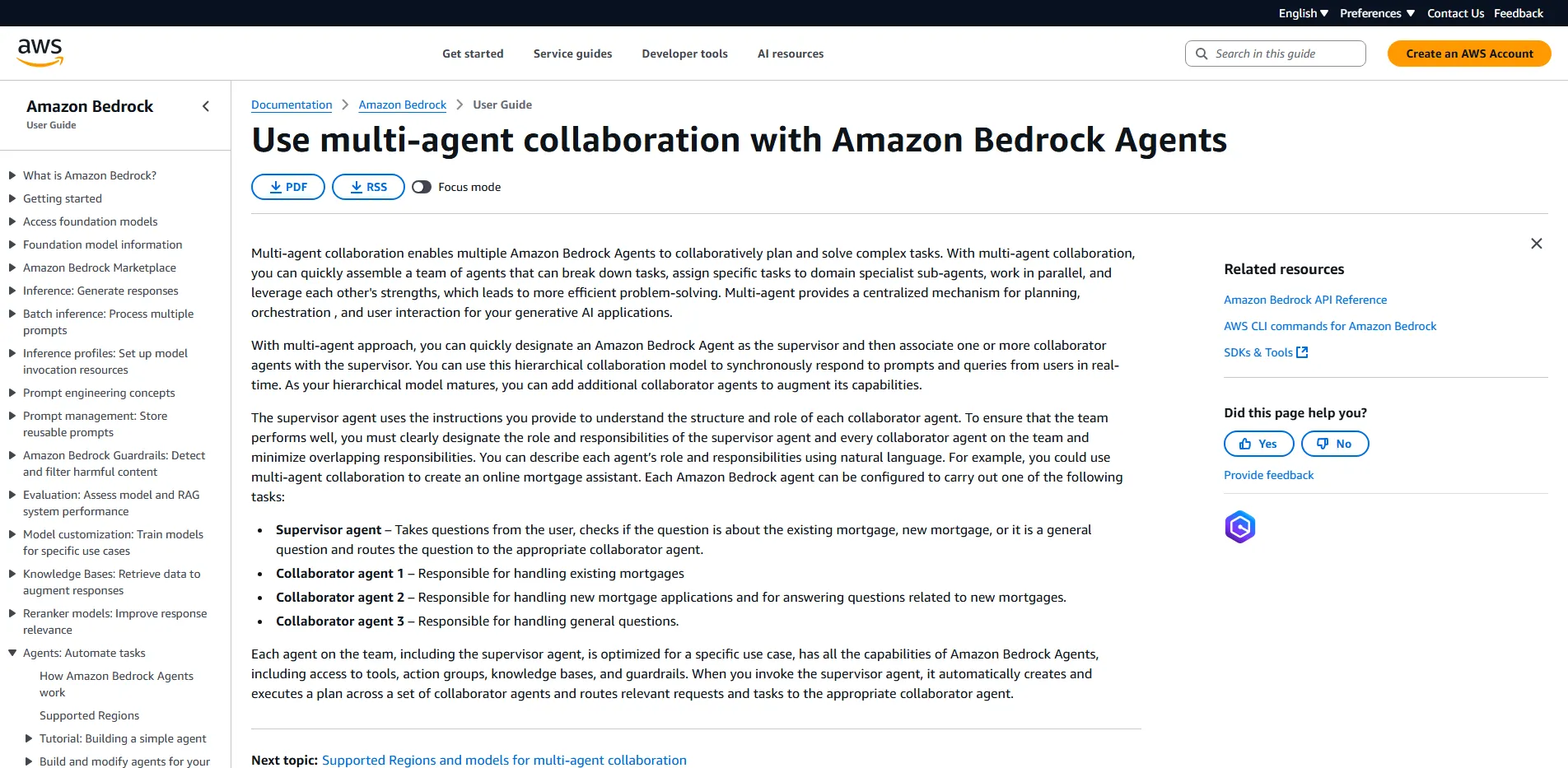Collapse the sidebar using the chevron icon
This screenshot has width=1568, height=768.
coord(205,105)
